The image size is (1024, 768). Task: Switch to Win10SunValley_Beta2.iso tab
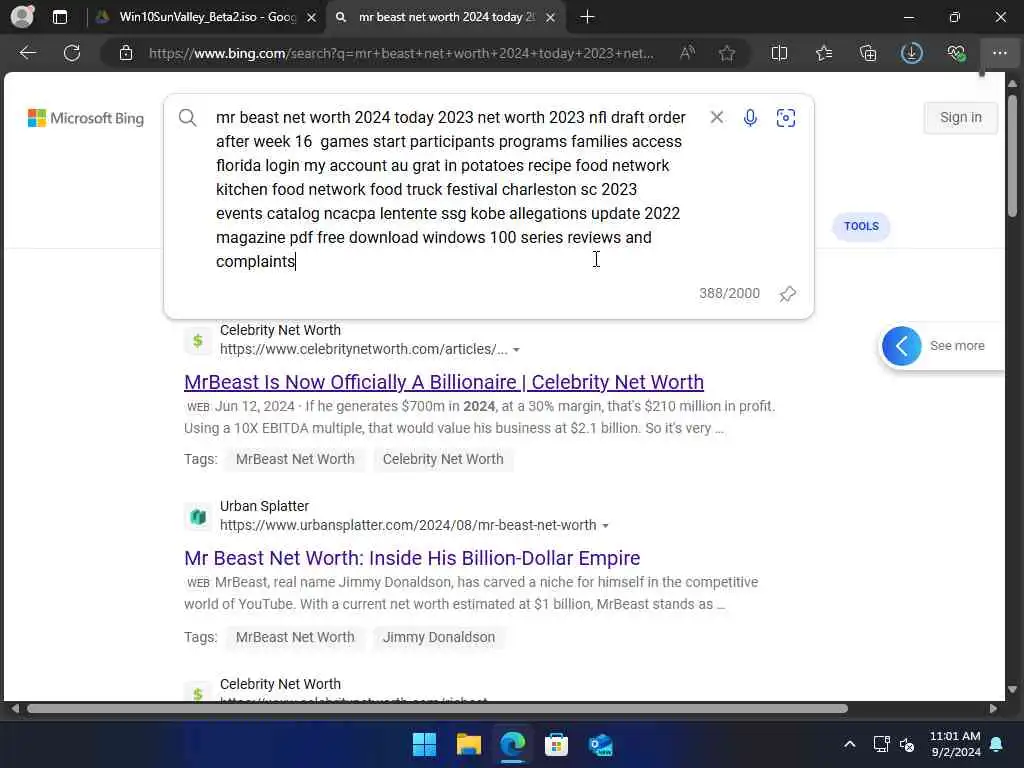[208, 17]
